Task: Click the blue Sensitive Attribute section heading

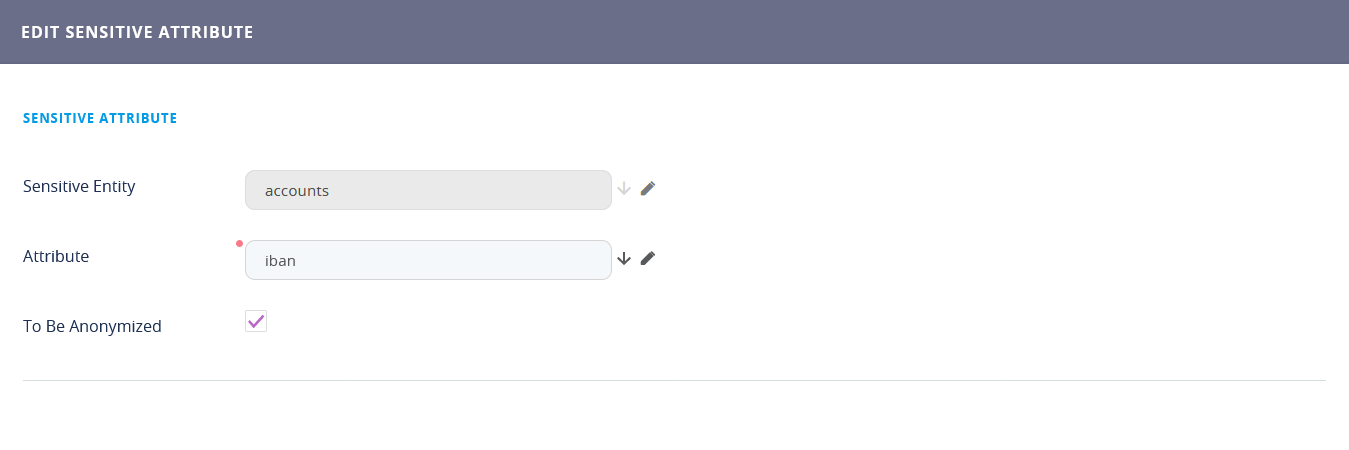Action: click(100, 118)
